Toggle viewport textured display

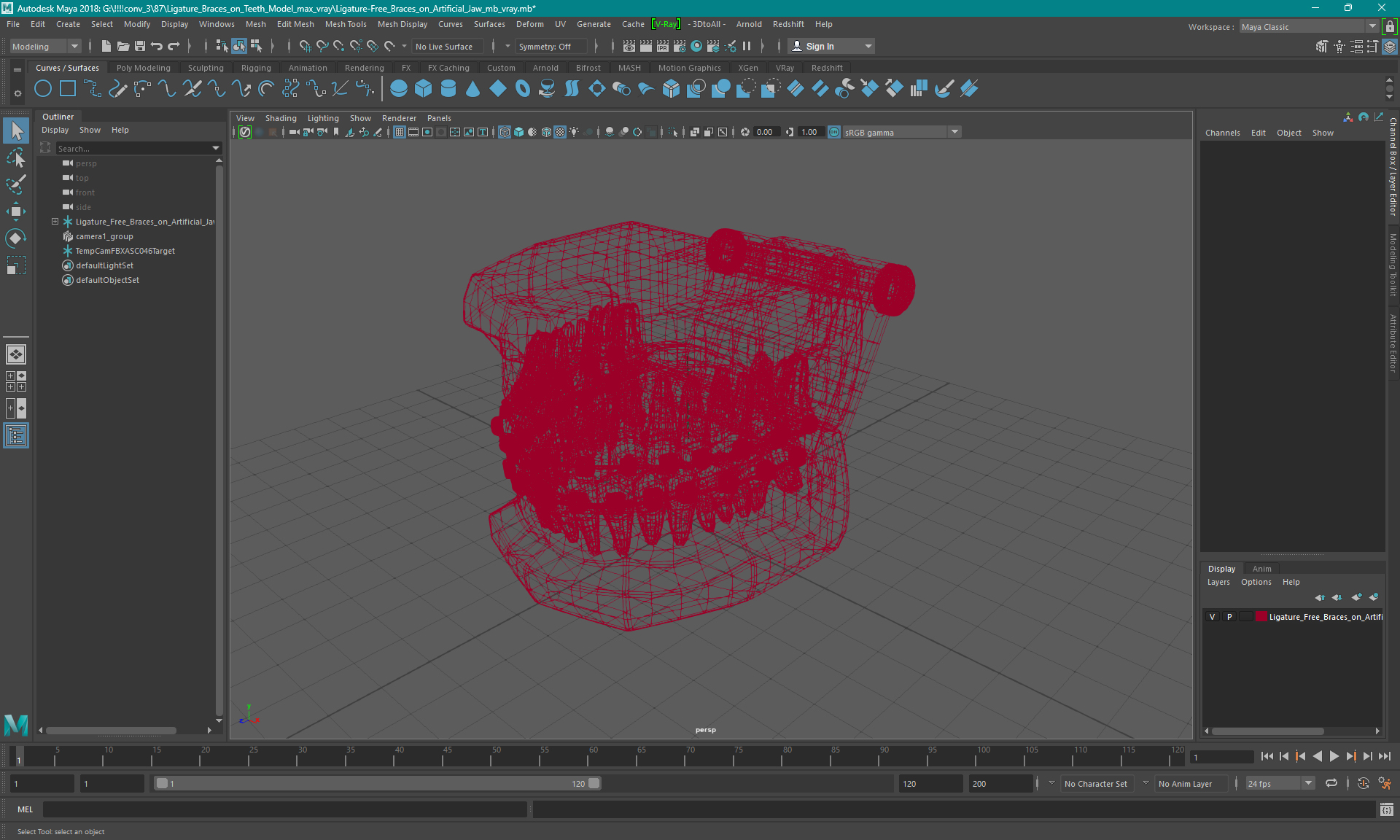(x=560, y=132)
